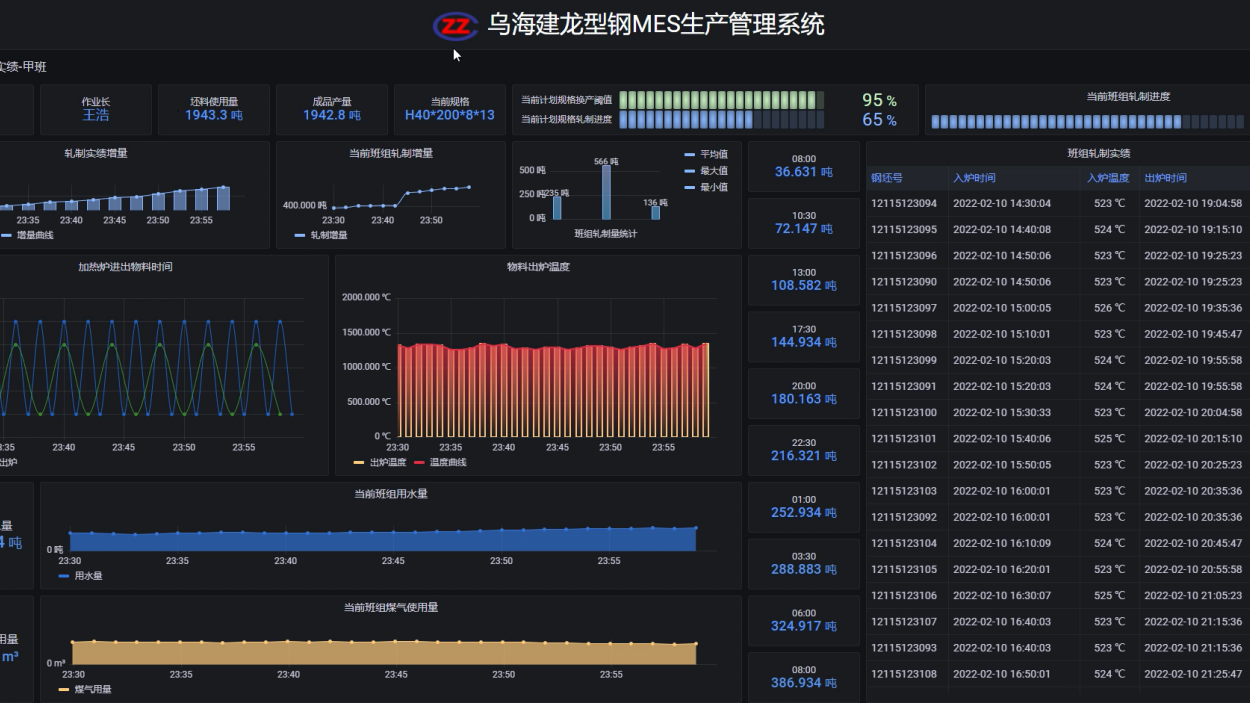Toggle the 最大值 legend entry
The image size is (1250, 703).
tap(713, 171)
